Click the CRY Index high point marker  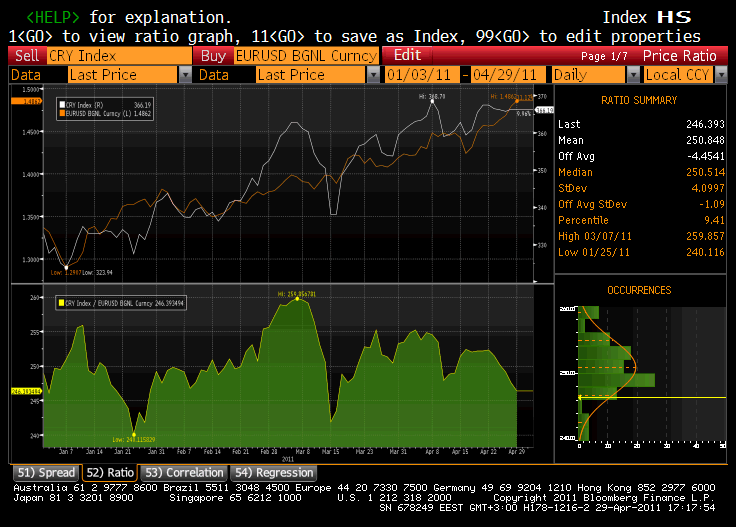432,101
